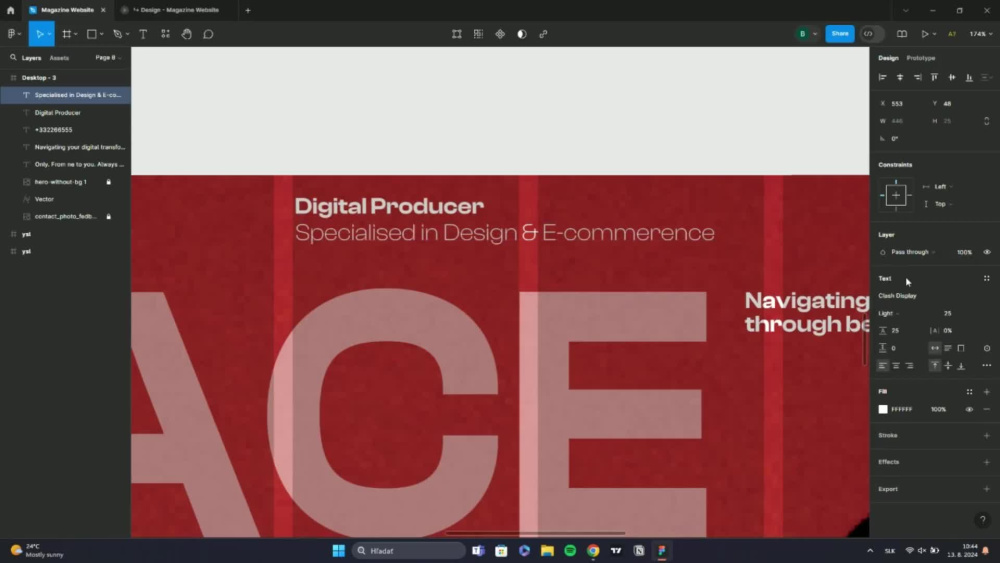Viewport: 1000px width, 563px height.
Task: Select the Comment tool
Action: tap(208, 34)
